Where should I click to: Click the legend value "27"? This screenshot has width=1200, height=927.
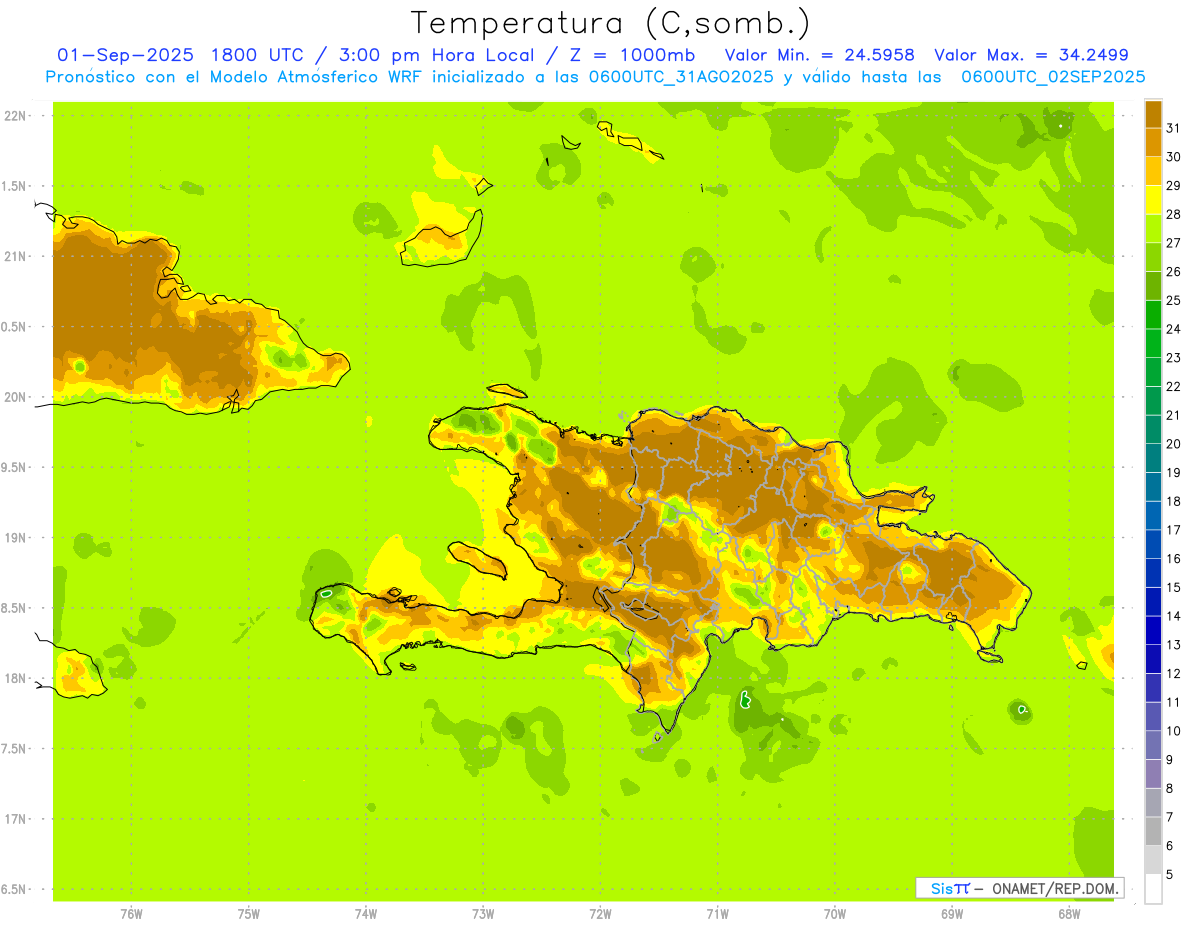point(1173,243)
